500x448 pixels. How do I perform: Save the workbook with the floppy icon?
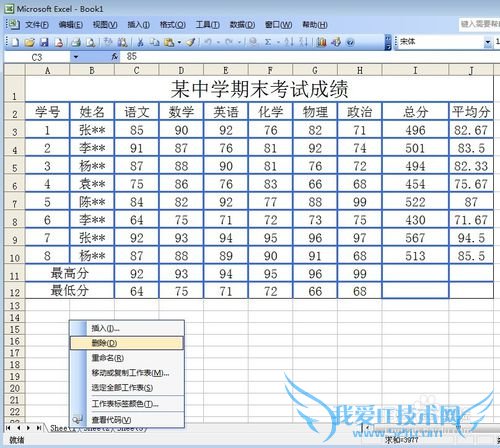click(x=44, y=42)
